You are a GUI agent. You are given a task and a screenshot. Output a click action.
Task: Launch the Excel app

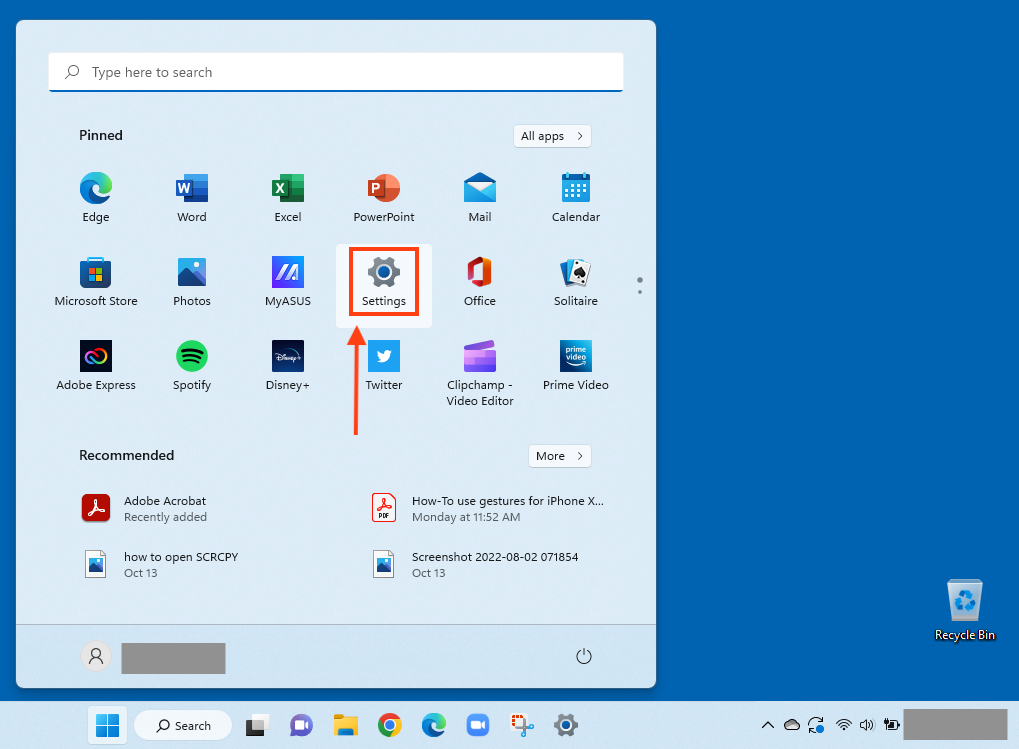[287, 196]
